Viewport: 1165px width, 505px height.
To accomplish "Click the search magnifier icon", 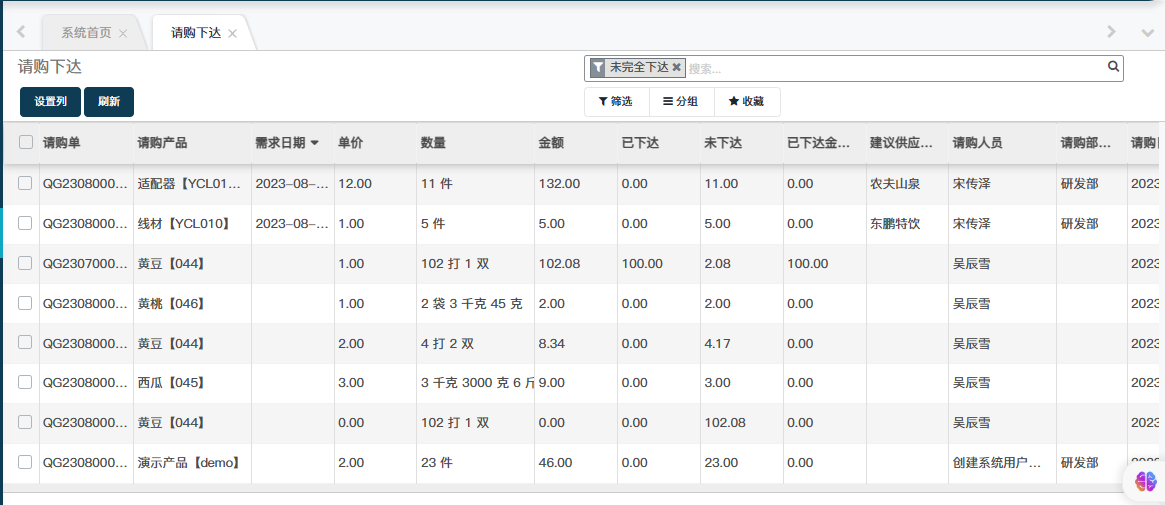I will point(1113,68).
